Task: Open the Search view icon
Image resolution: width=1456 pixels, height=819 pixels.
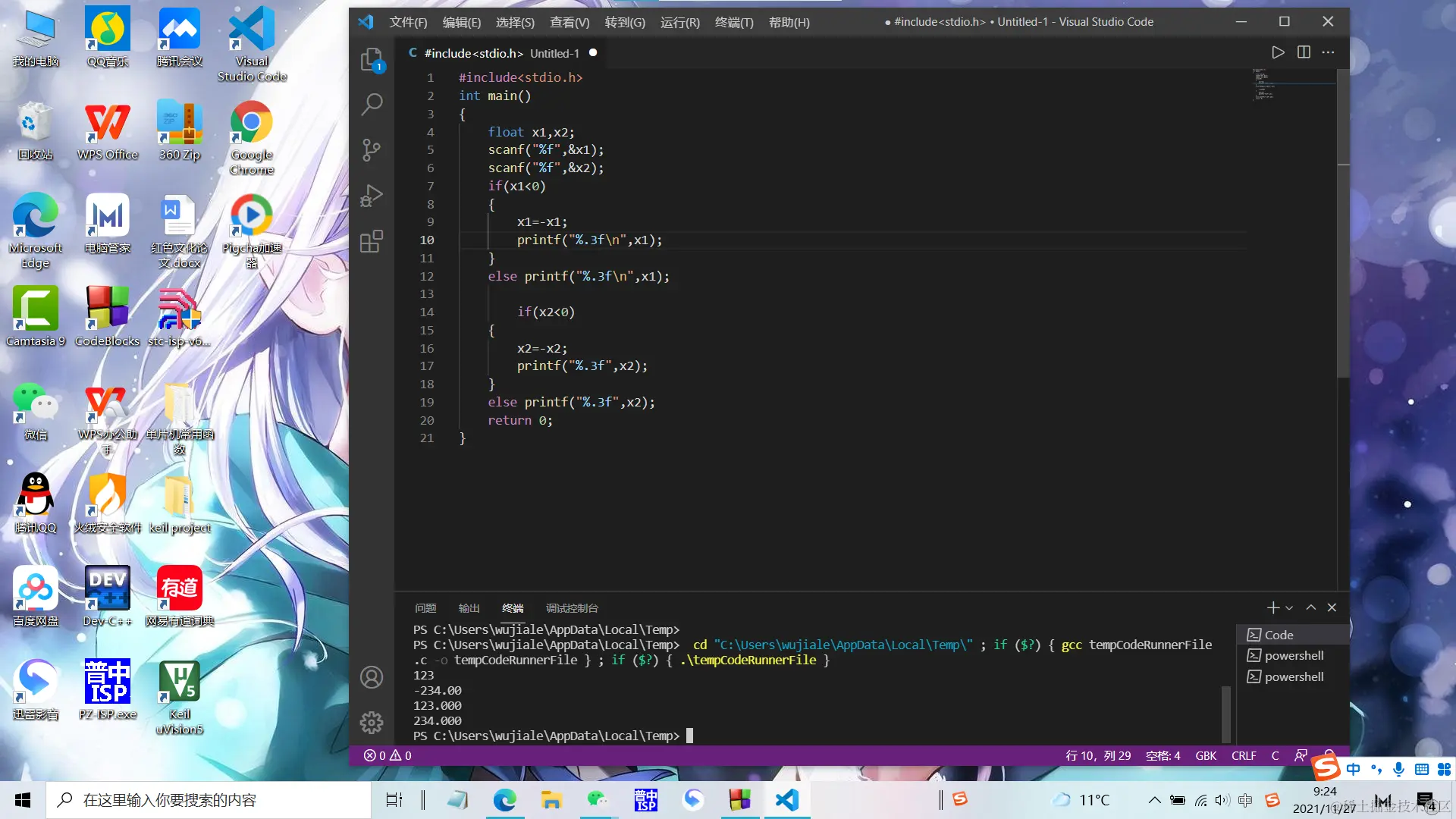Action: [x=371, y=104]
